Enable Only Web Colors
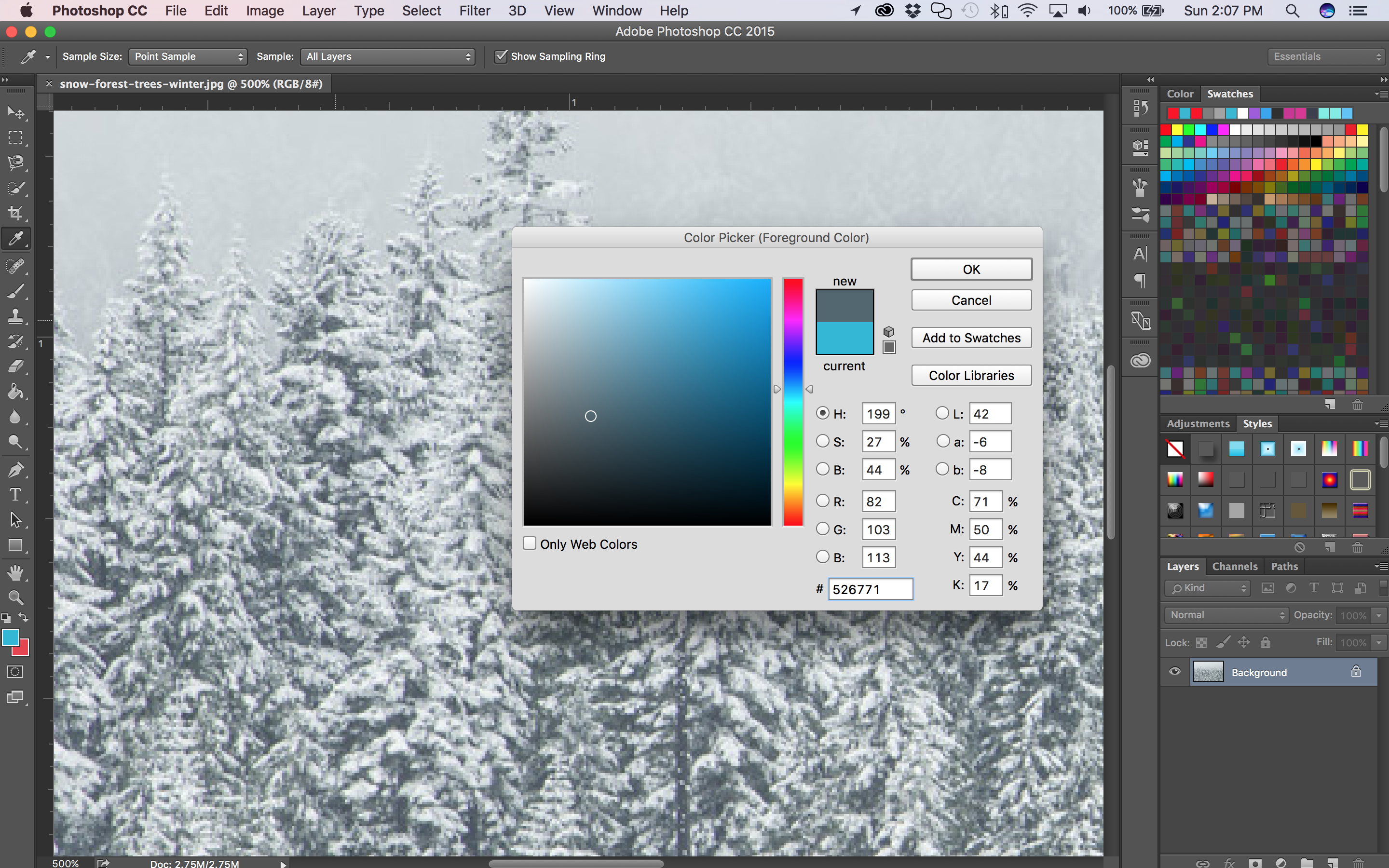Screen dimensions: 1389x868 point(529,542)
